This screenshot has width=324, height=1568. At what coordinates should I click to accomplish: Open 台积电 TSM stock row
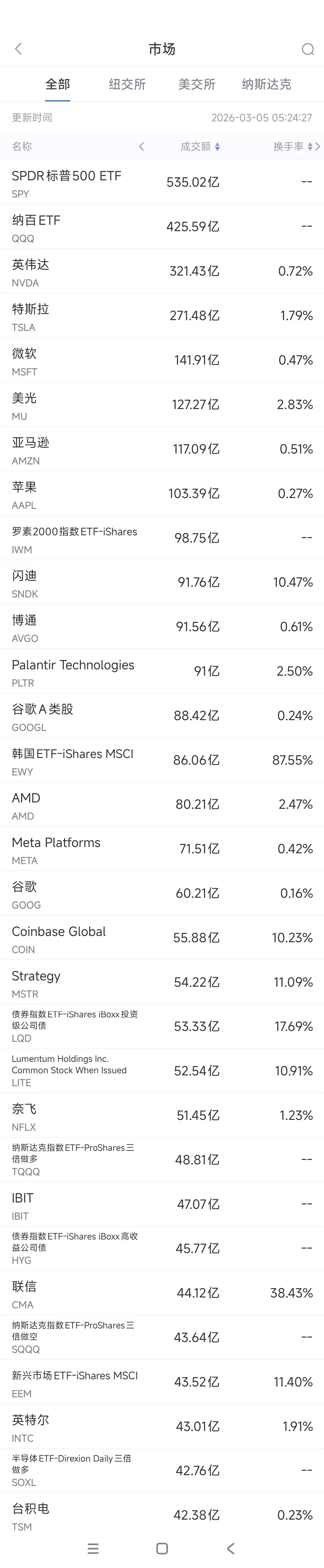[162, 1515]
